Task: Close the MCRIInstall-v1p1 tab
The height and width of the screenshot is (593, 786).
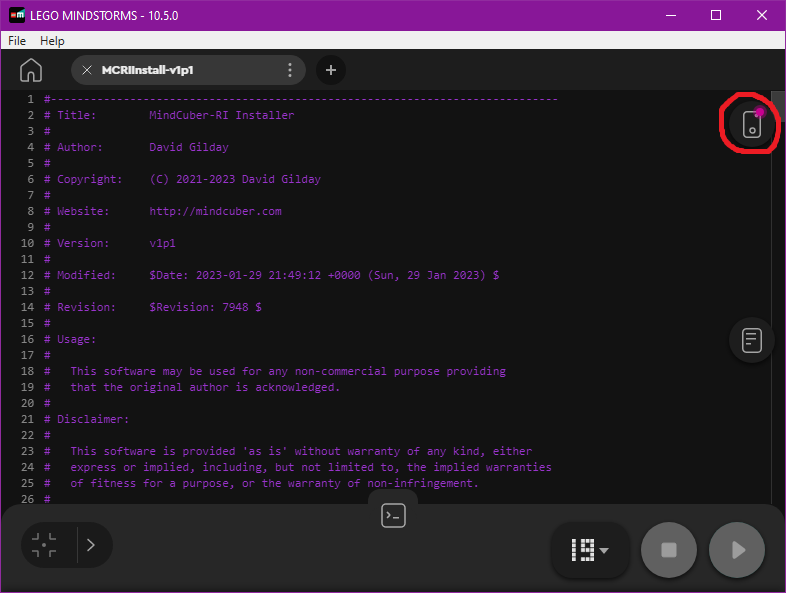Action: tap(87, 70)
